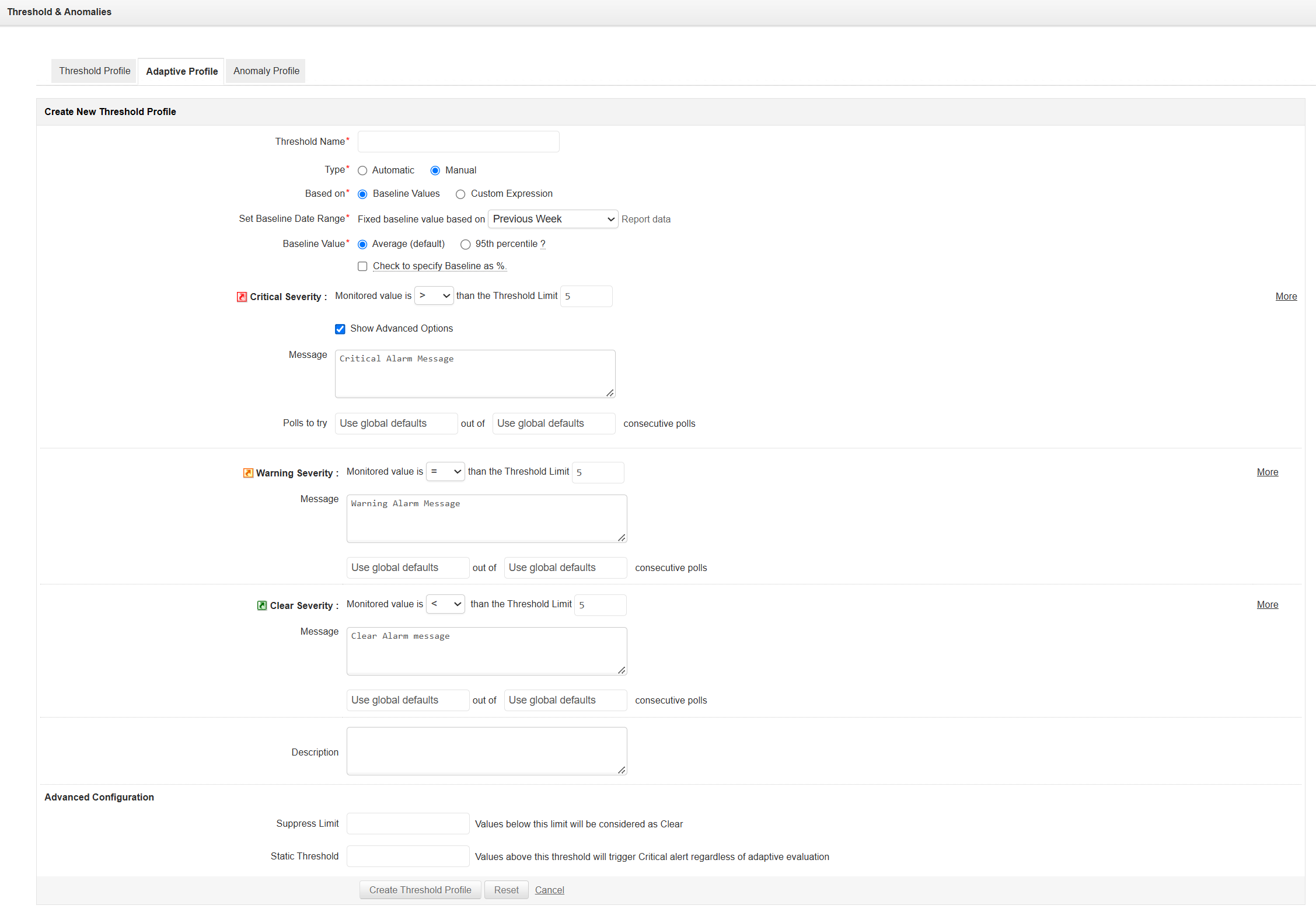Click the Description textarea
The height and width of the screenshot is (912, 1316).
487,751
